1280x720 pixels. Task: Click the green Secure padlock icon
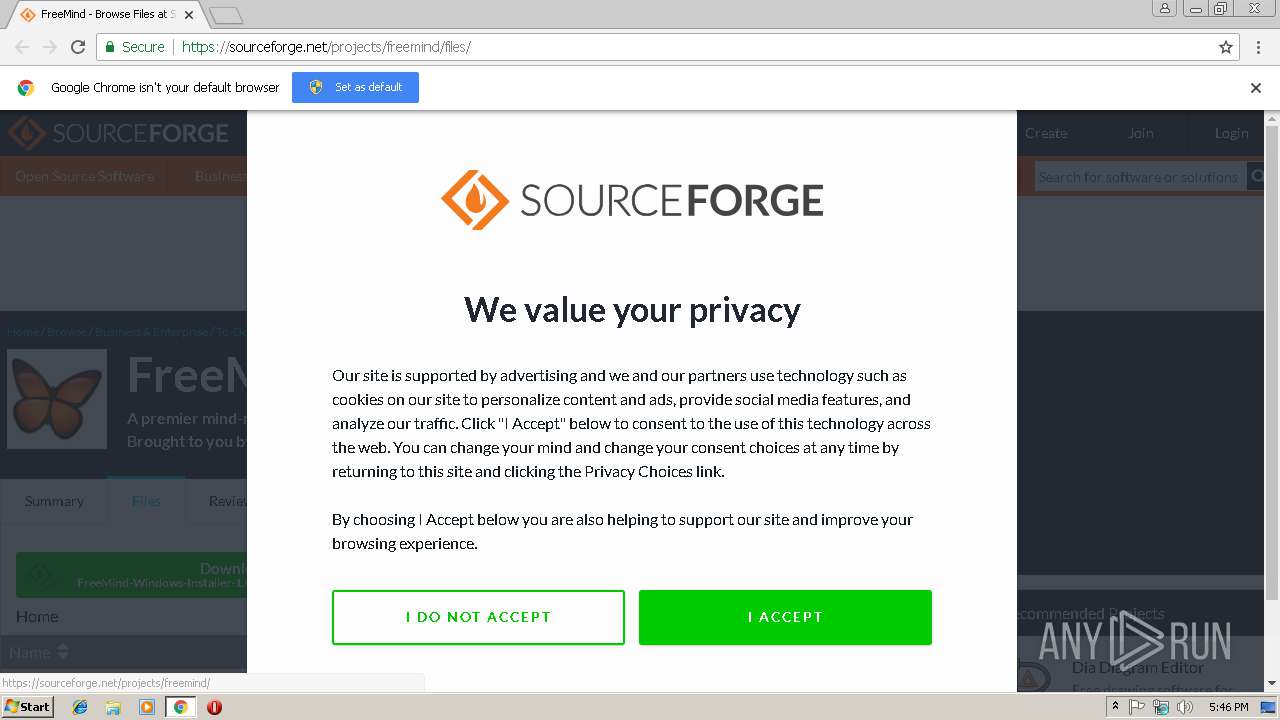click(110, 47)
